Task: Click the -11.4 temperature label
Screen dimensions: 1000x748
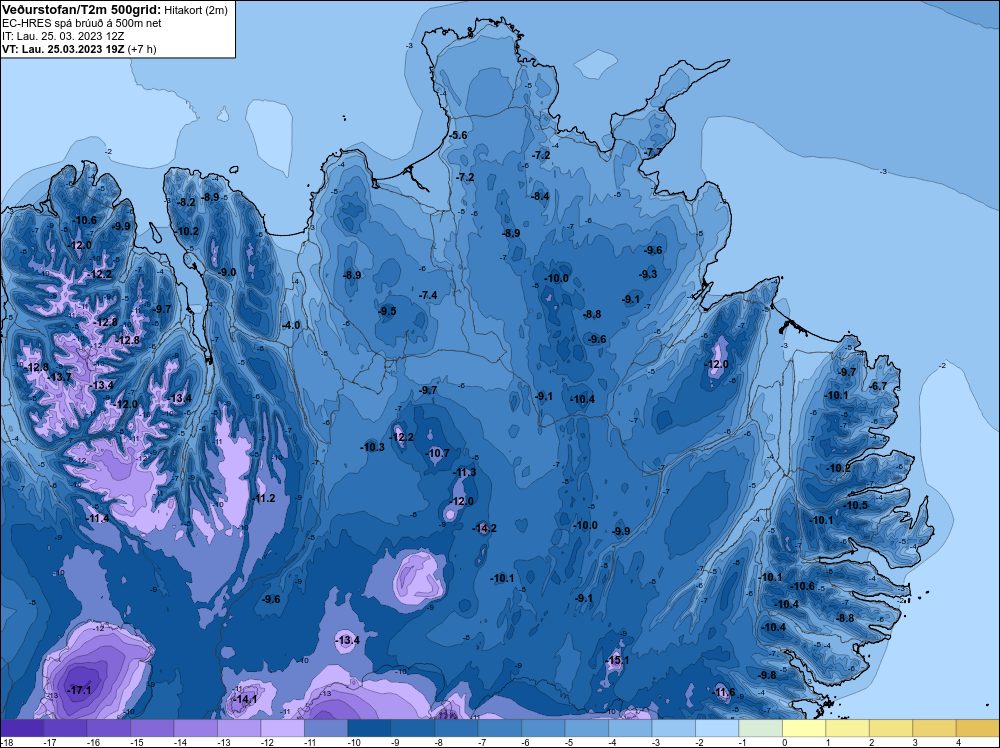Action: pyautogui.click(x=98, y=518)
